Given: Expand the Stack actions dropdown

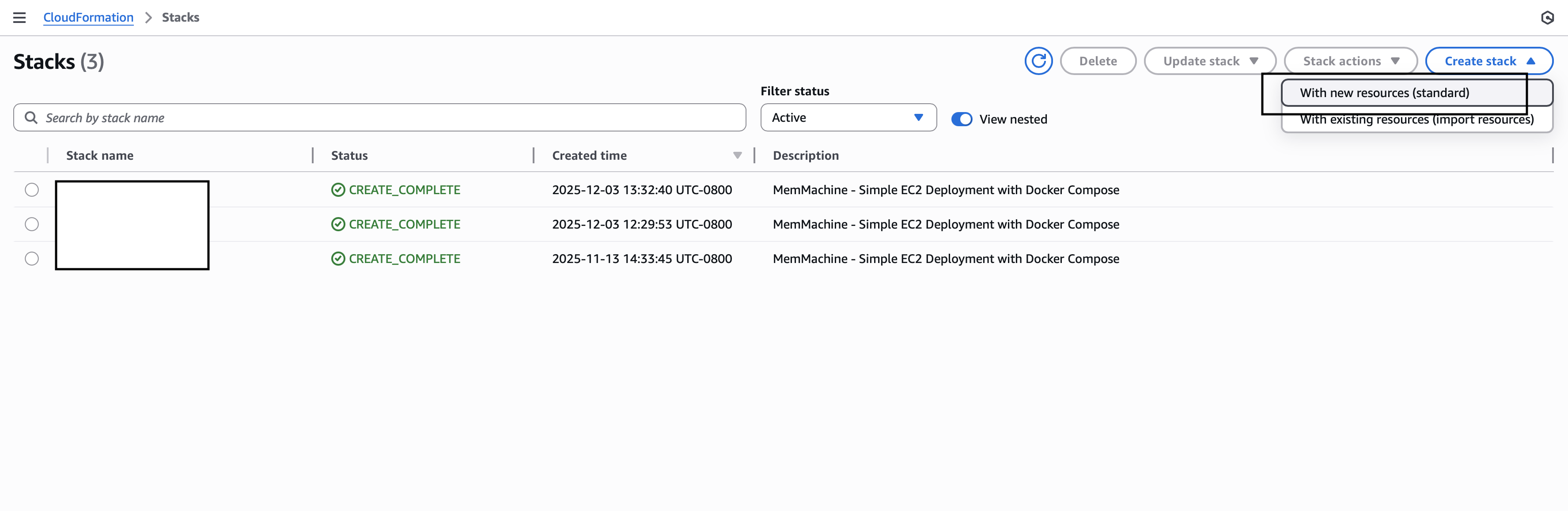Looking at the screenshot, I should (x=1350, y=61).
